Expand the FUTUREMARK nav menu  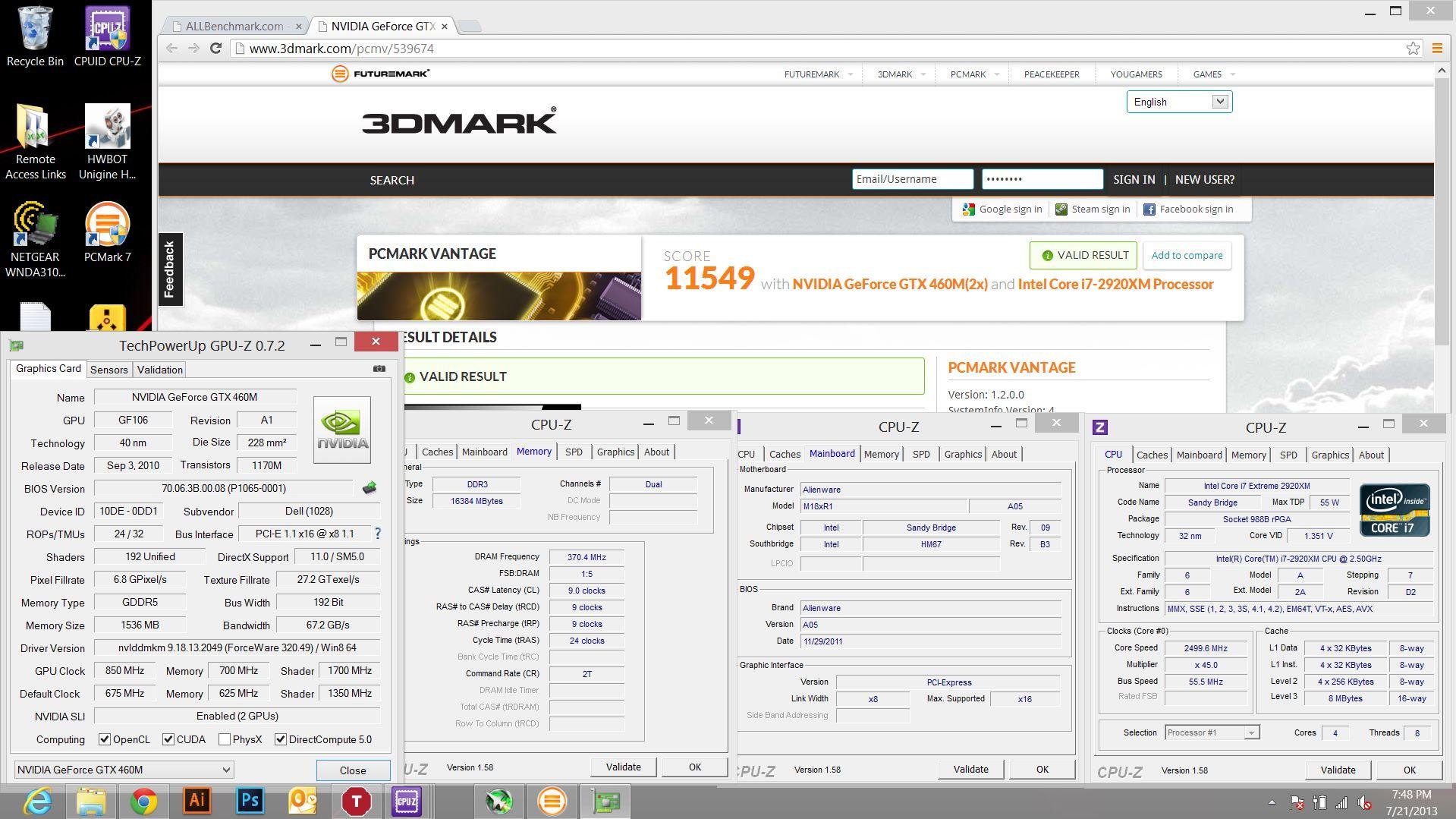[818, 74]
